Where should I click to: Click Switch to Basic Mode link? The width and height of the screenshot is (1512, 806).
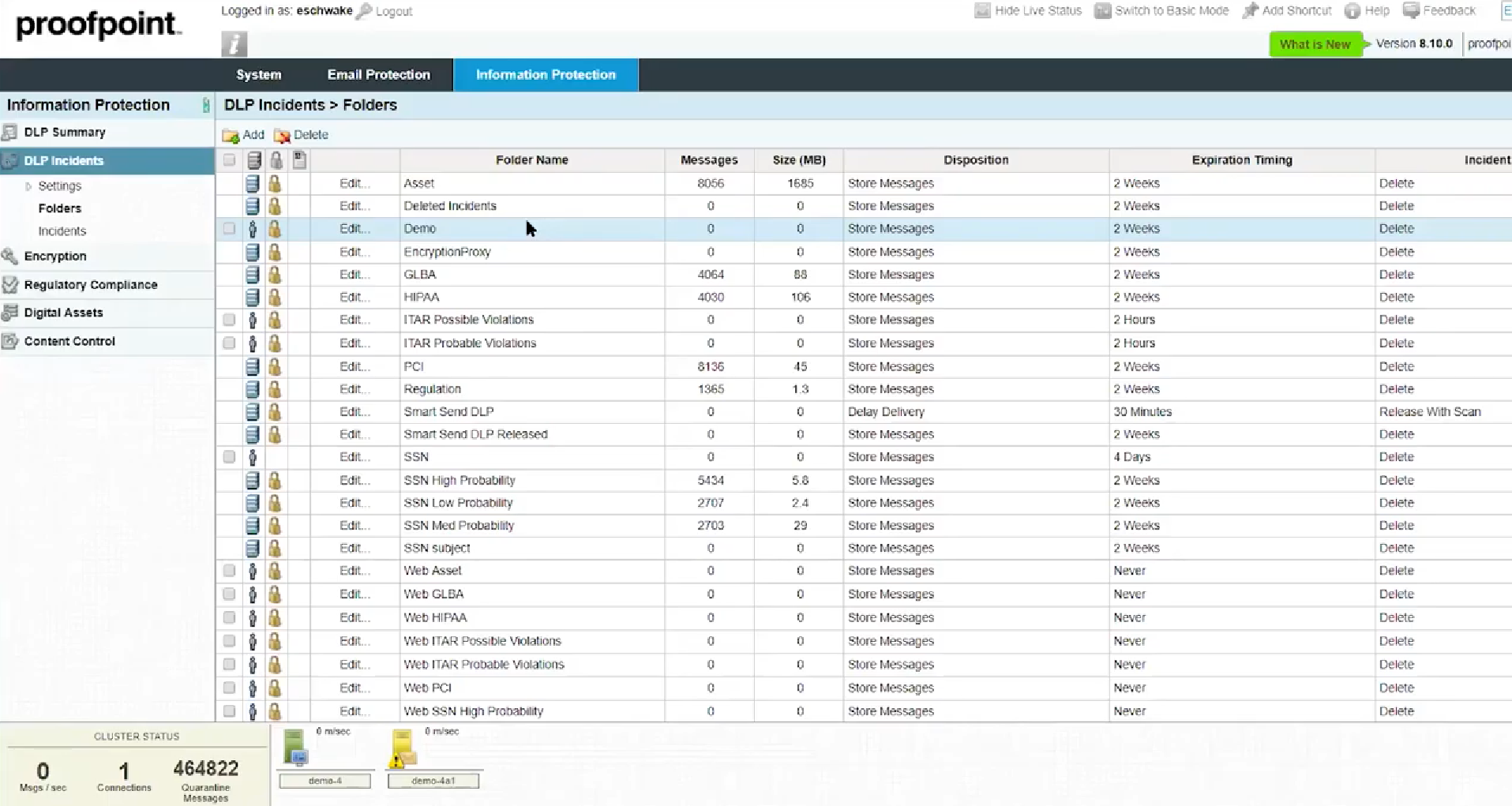pos(1172,11)
